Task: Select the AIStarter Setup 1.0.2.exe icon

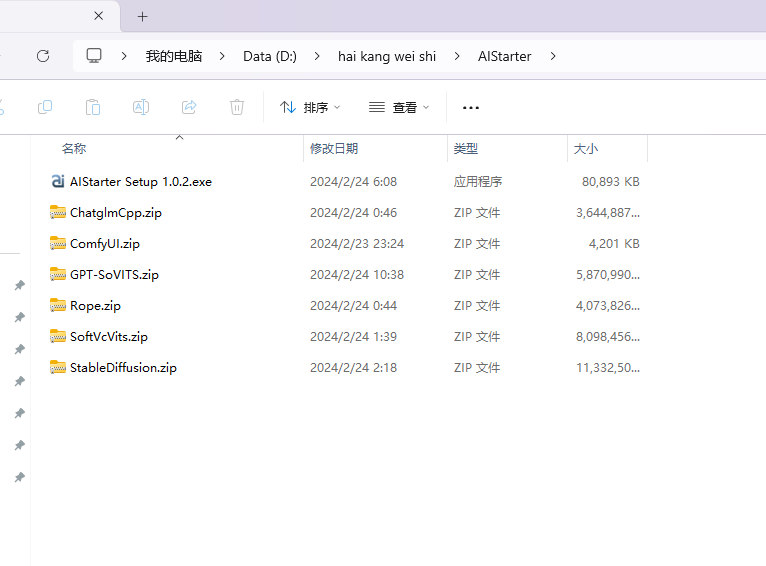Action: [x=58, y=181]
